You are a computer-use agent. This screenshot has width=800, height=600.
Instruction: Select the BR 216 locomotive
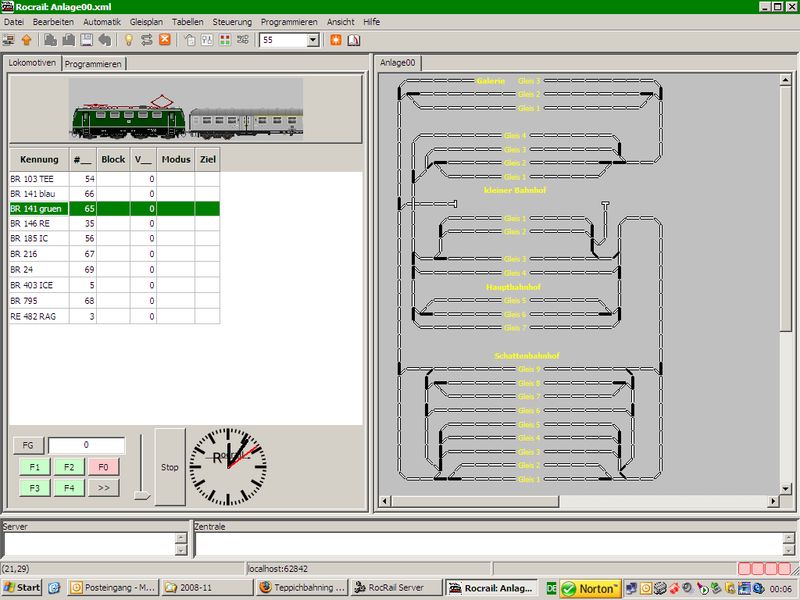pos(115,254)
